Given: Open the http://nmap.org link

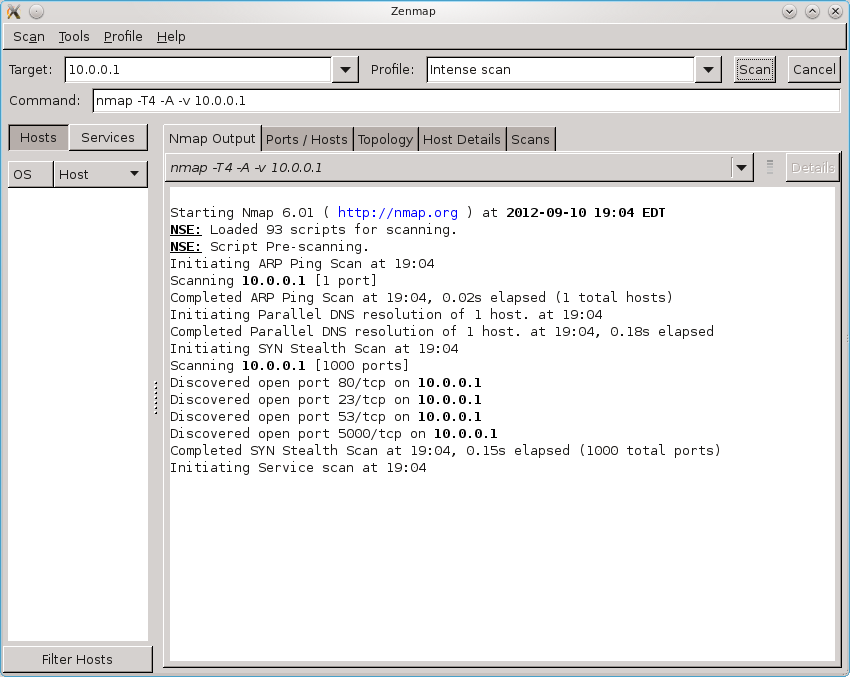Looking at the screenshot, I should [397, 212].
